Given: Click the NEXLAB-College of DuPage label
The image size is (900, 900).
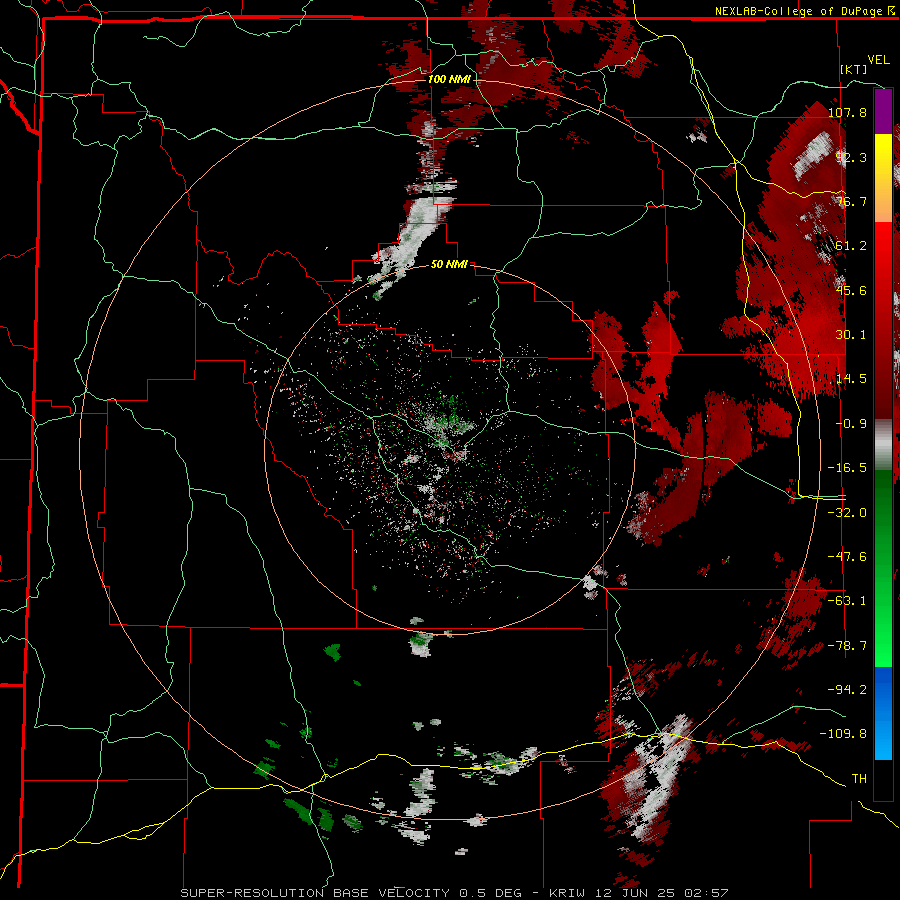Looking at the screenshot, I should [807, 11].
